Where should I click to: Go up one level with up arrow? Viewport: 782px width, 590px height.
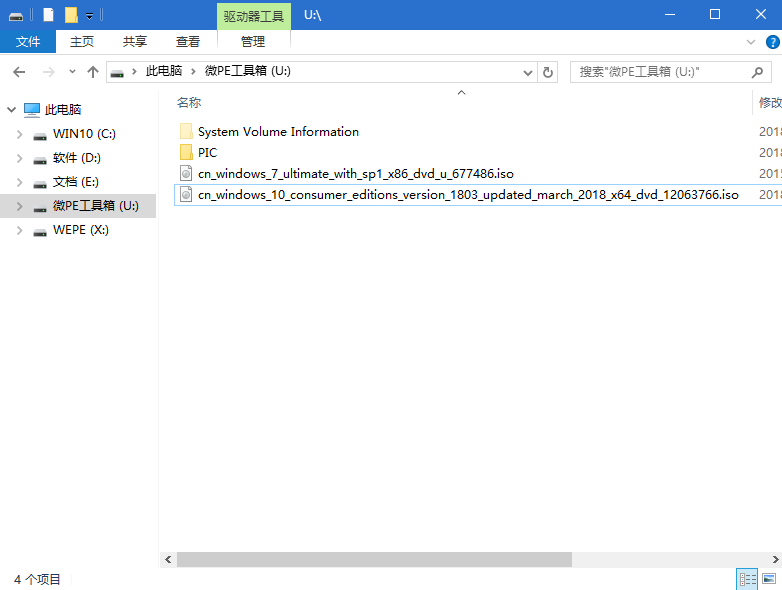[x=93, y=72]
